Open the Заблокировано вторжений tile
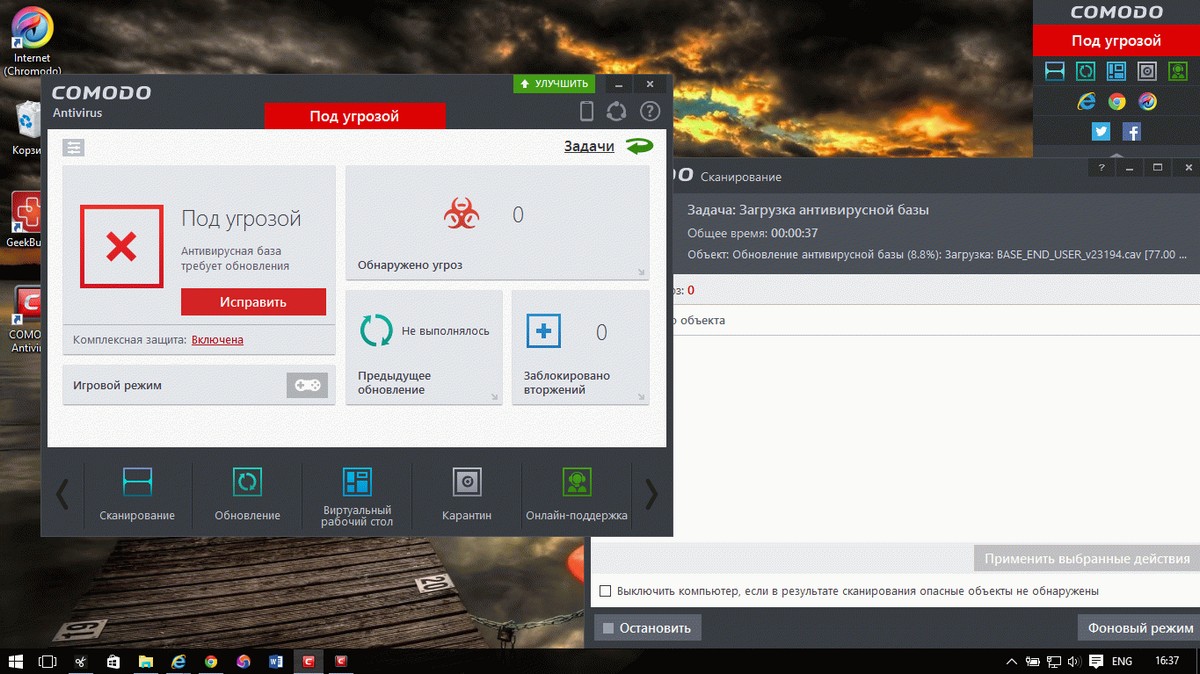1200x674 pixels. (x=580, y=348)
